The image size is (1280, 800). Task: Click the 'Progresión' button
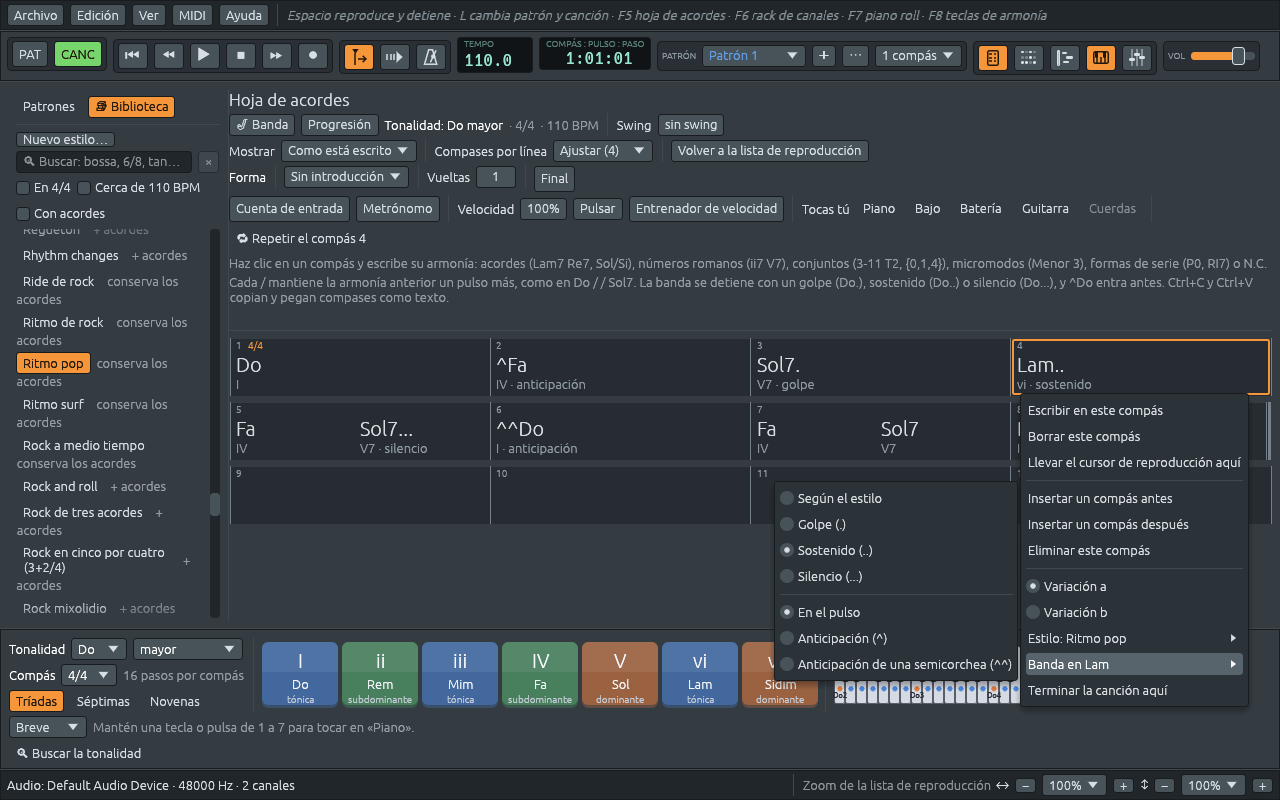point(339,125)
